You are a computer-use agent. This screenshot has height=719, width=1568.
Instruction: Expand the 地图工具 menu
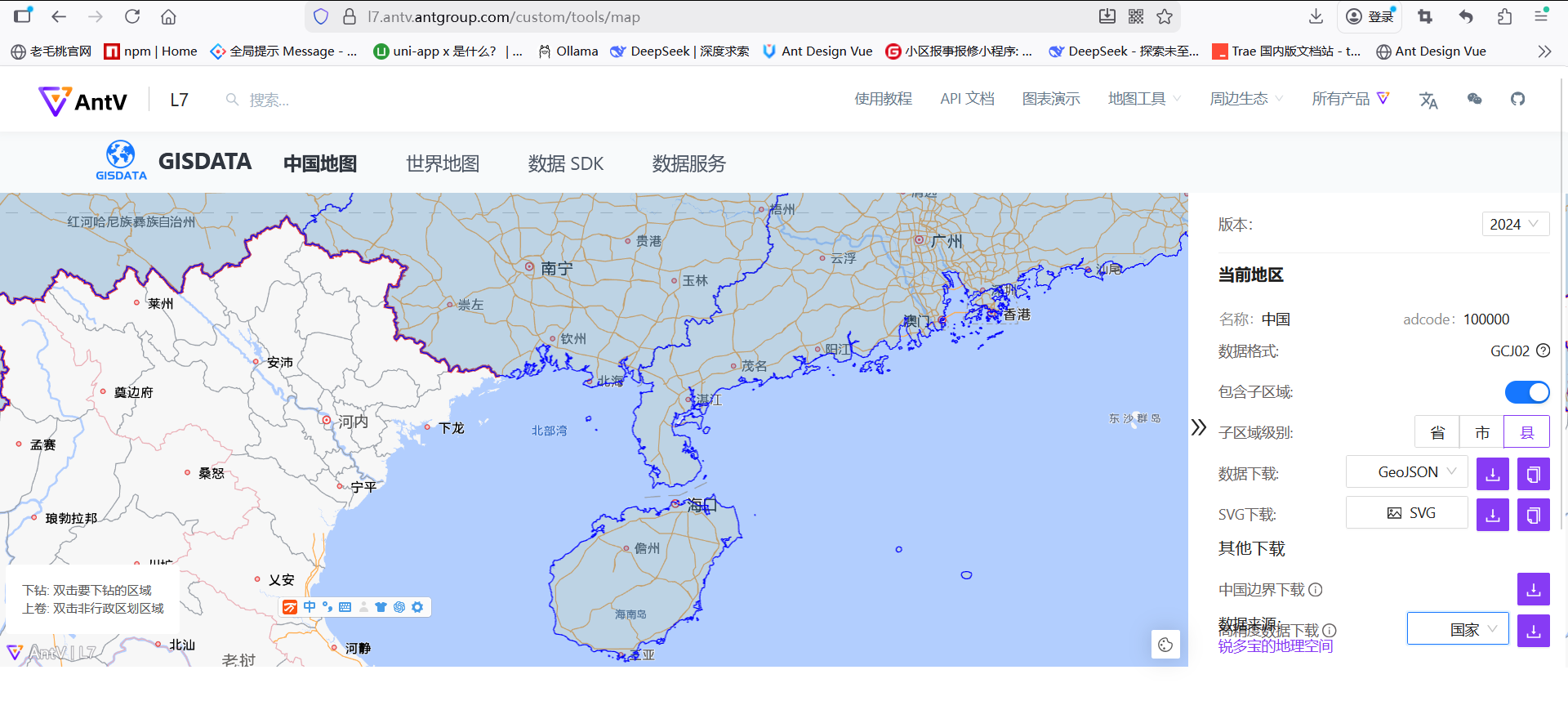click(x=1145, y=99)
